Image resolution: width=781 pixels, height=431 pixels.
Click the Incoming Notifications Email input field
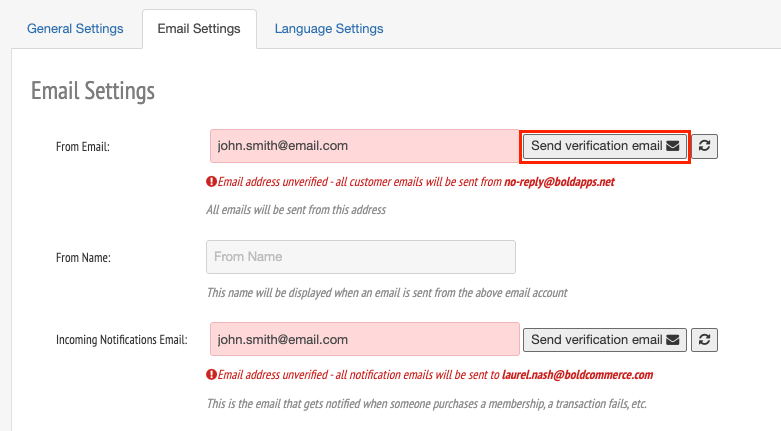pyautogui.click(x=365, y=339)
